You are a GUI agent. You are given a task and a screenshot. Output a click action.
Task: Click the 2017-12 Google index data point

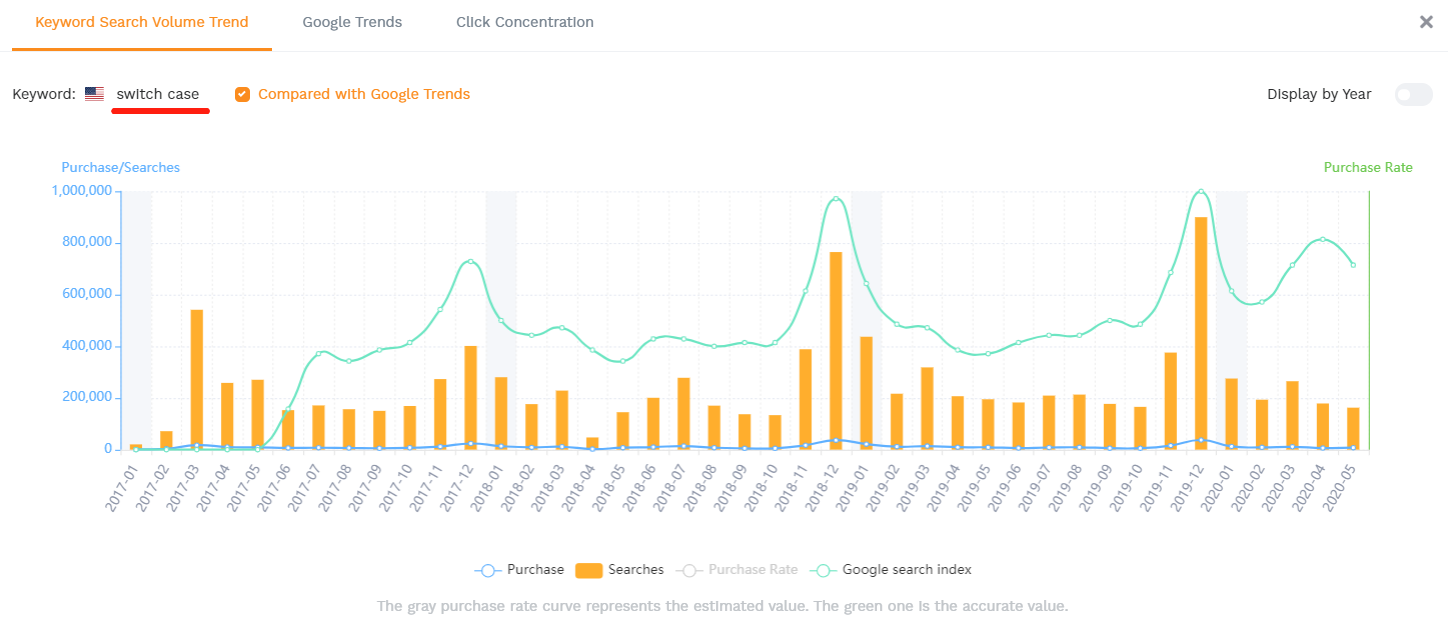[470, 262]
